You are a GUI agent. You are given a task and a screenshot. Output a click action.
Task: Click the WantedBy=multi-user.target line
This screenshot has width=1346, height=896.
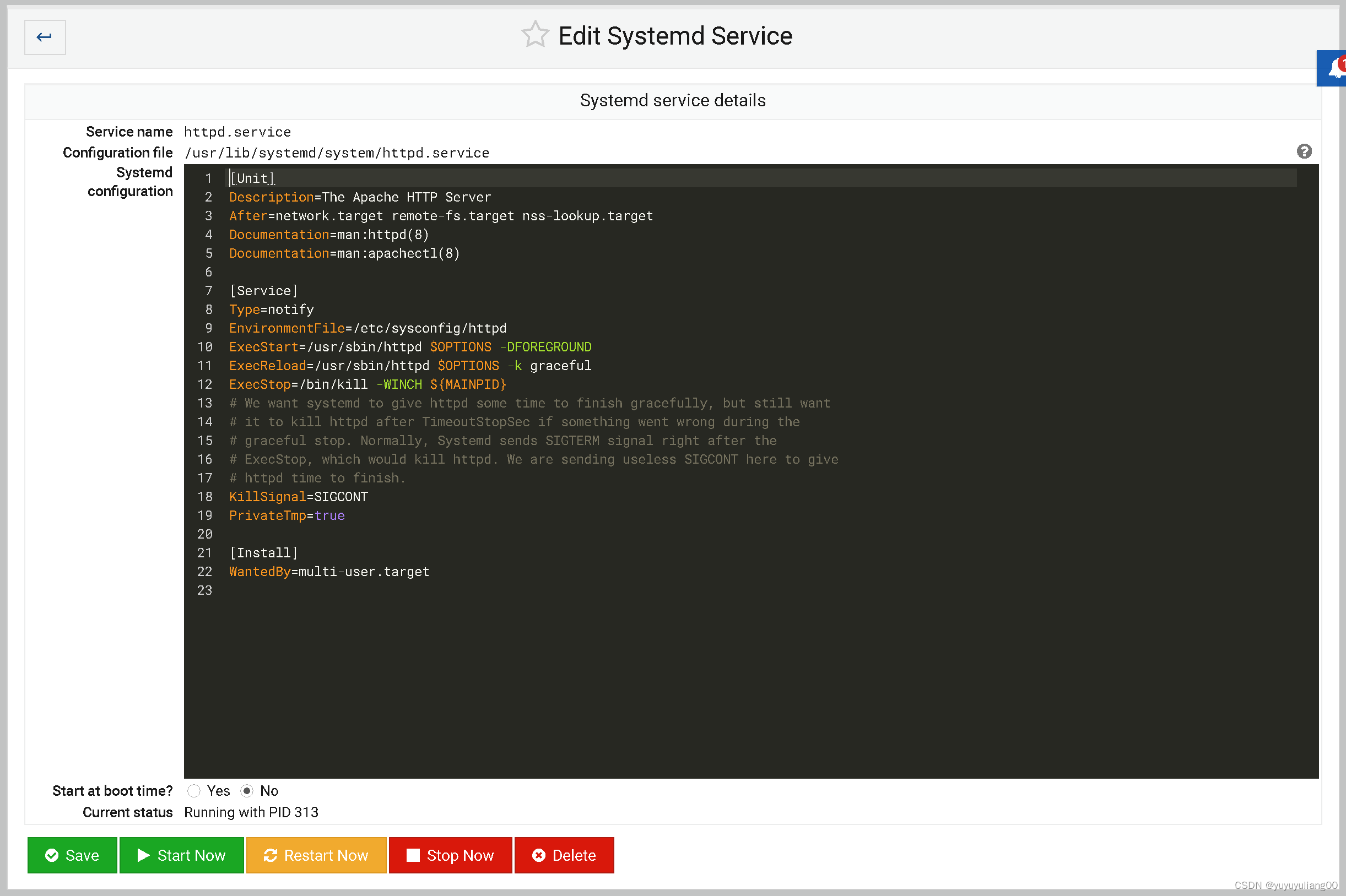click(328, 572)
